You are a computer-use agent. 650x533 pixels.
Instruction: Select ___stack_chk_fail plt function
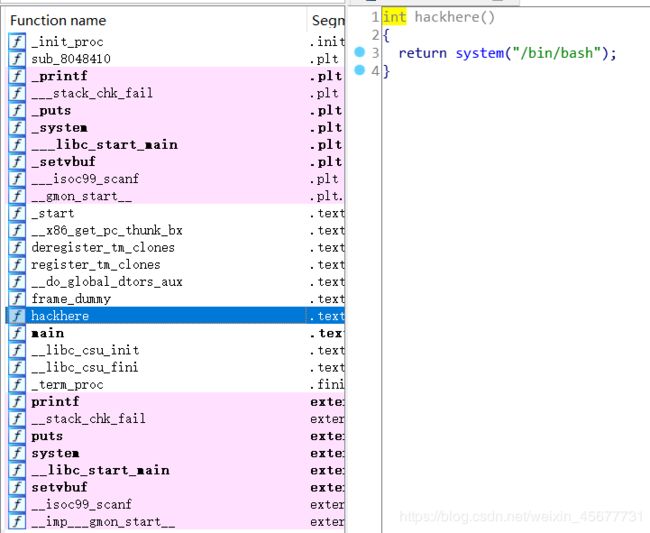[x=176, y=93]
